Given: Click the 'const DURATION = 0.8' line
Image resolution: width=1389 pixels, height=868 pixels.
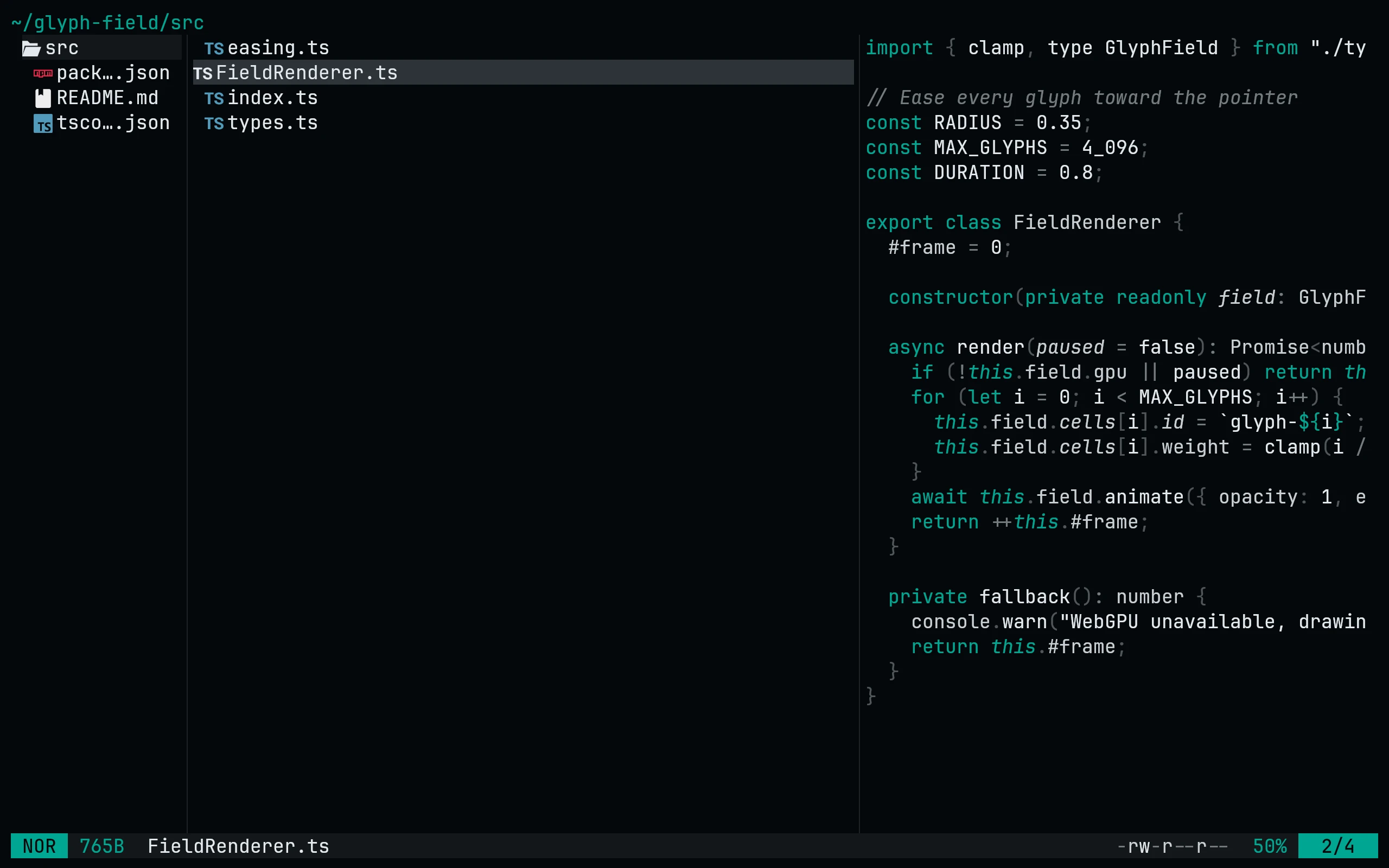Looking at the screenshot, I should click(x=984, y=173).
